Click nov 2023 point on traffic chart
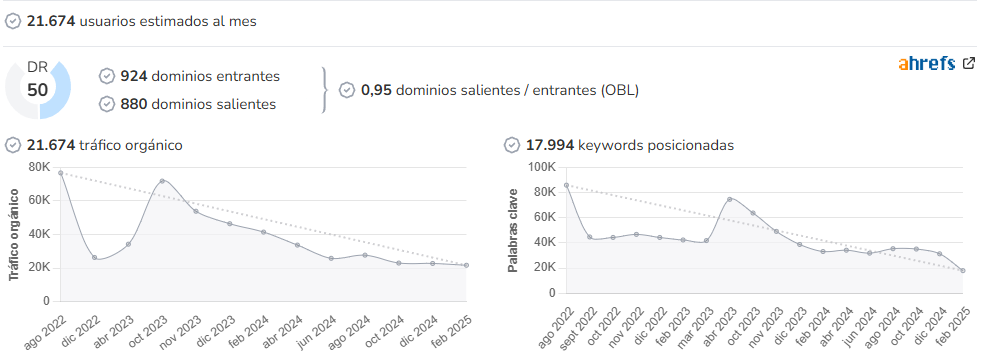 coord(196,211)
